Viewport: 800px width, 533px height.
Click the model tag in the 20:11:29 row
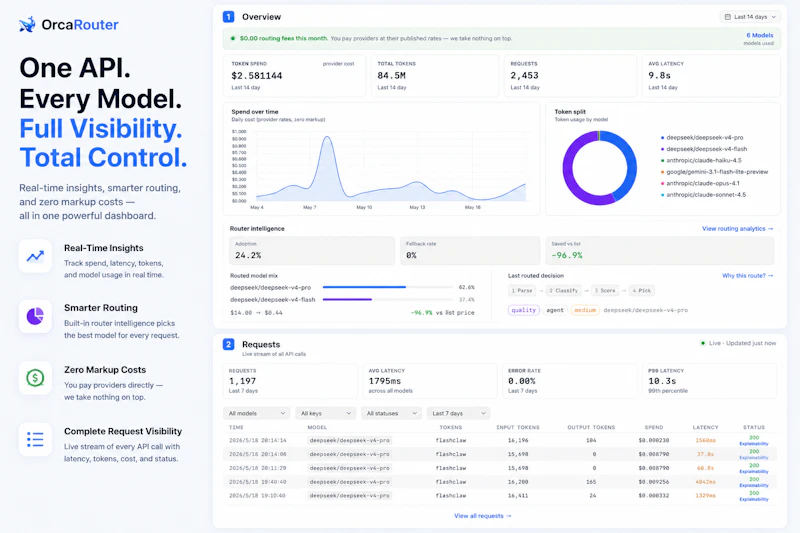(349, 468)
